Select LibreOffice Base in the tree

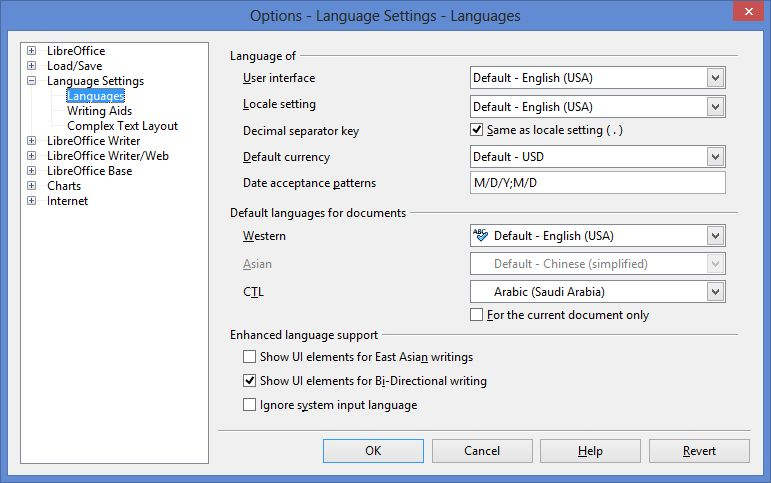(89, 171)
